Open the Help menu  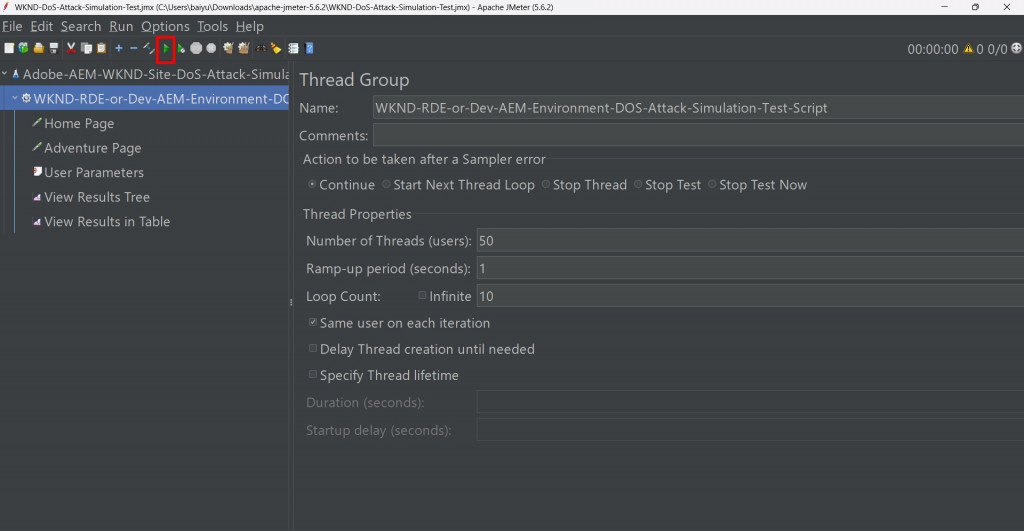tap(249, 26)
